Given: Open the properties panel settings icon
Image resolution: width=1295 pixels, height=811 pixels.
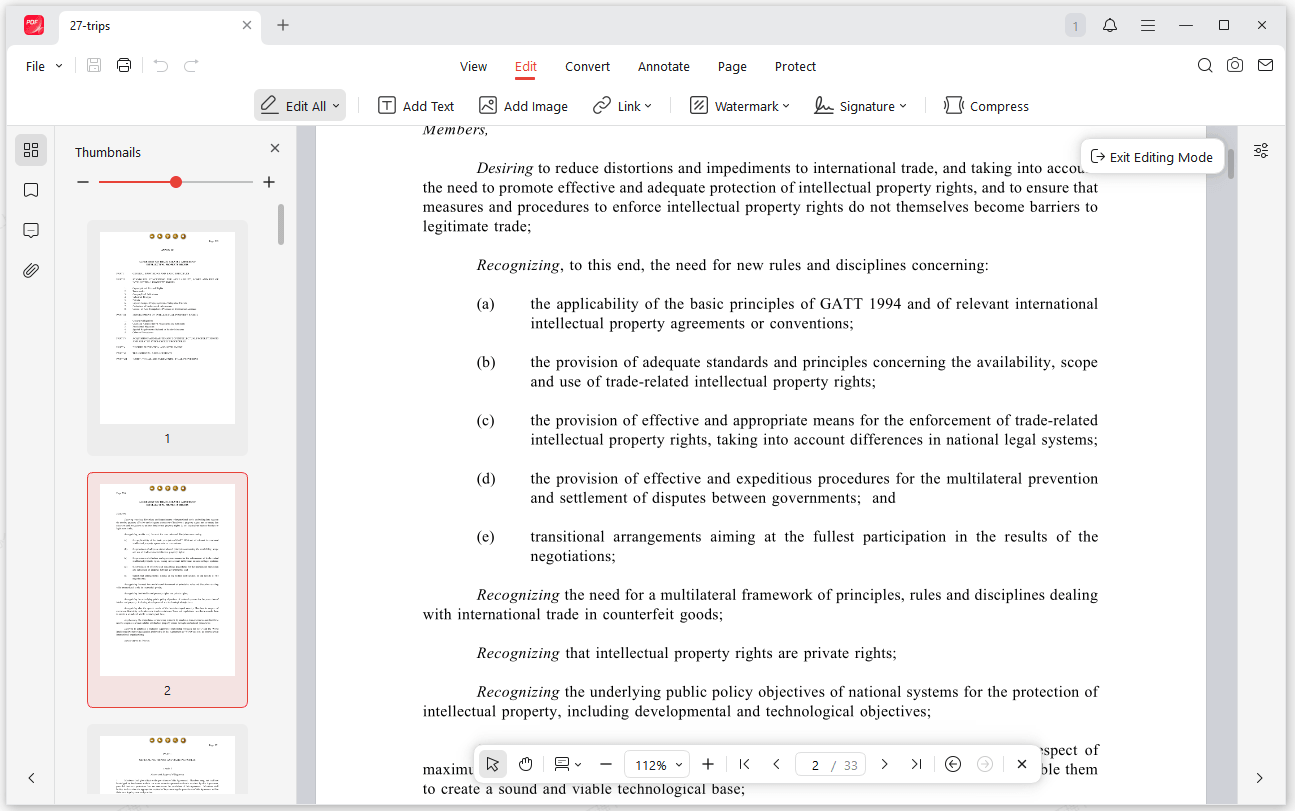Looking at the screenshot, I should (x=1261, y=150).
